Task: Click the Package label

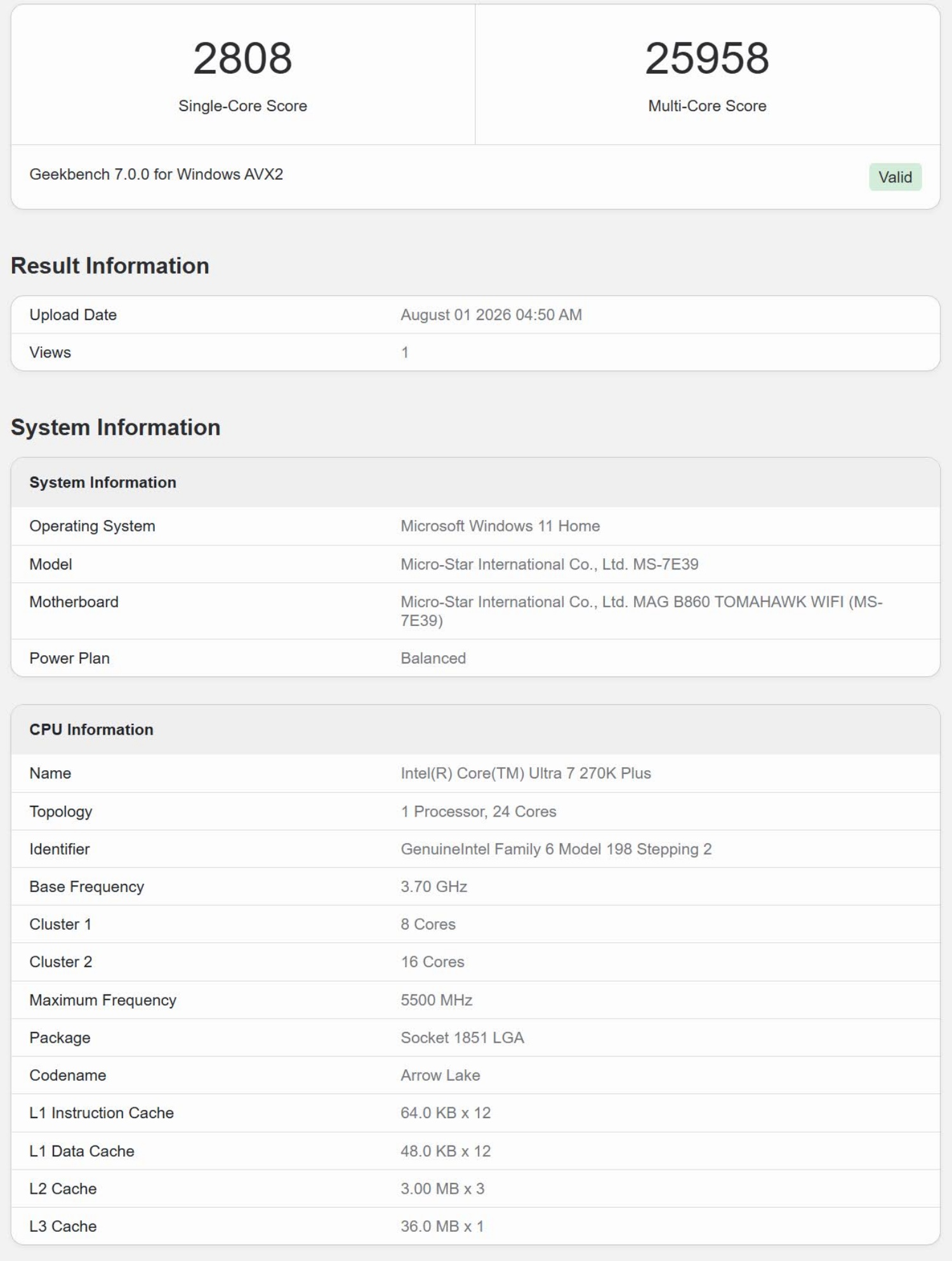Action: tap(60, 1037)
